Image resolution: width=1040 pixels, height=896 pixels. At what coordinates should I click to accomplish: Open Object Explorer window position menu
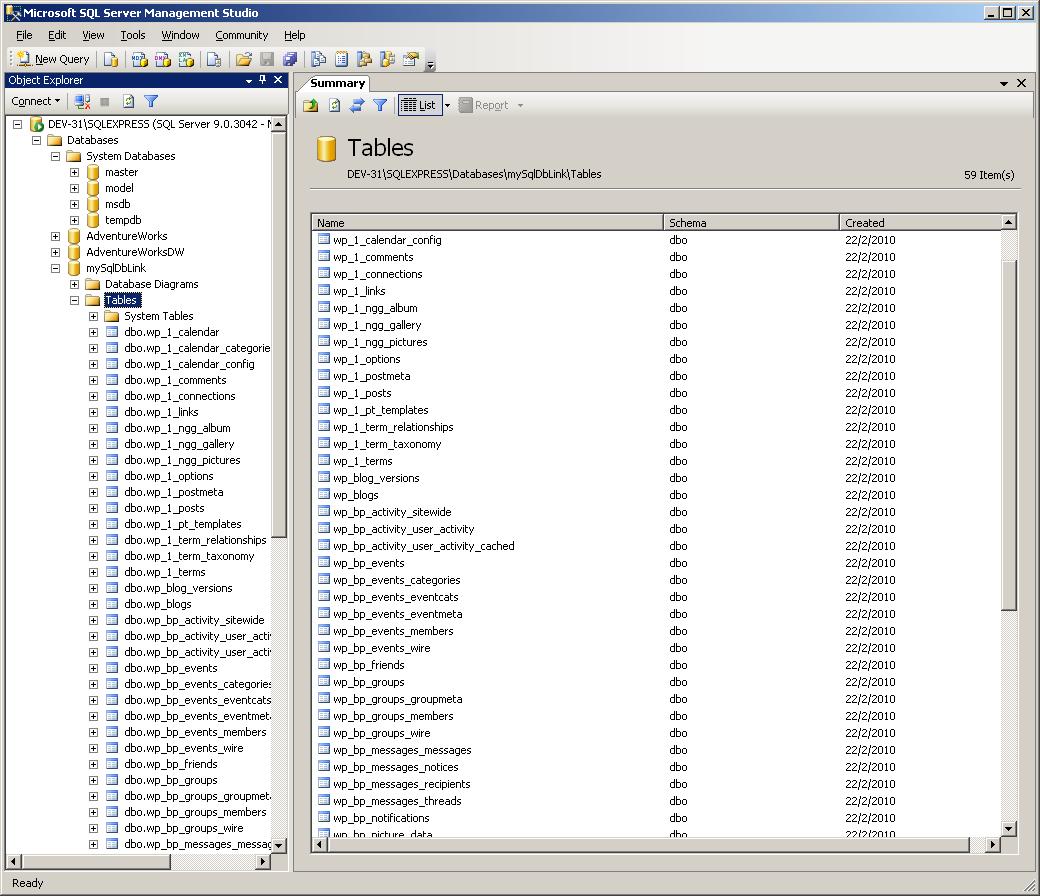[249, 81]
